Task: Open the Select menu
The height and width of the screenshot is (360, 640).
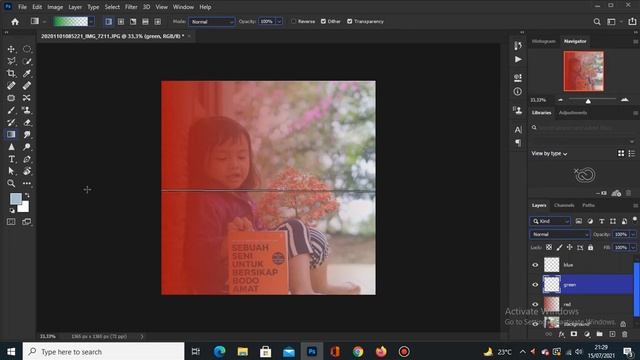Action: 112,7
